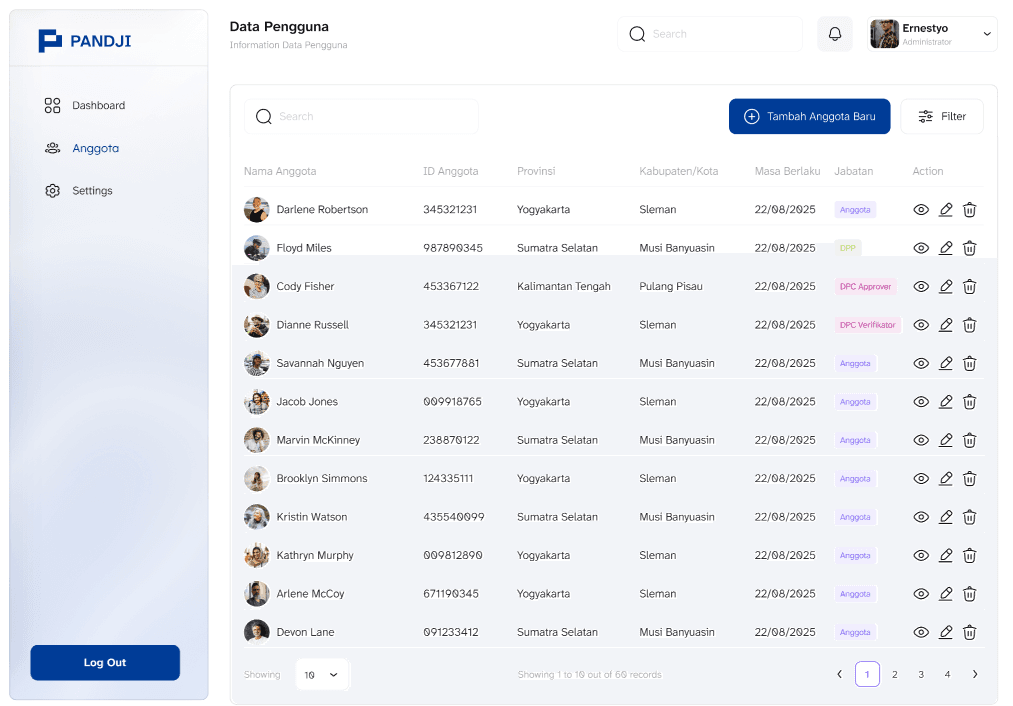
Task: Click the eye icon for Marvin McKinney
Action: [x=921, y=440]
